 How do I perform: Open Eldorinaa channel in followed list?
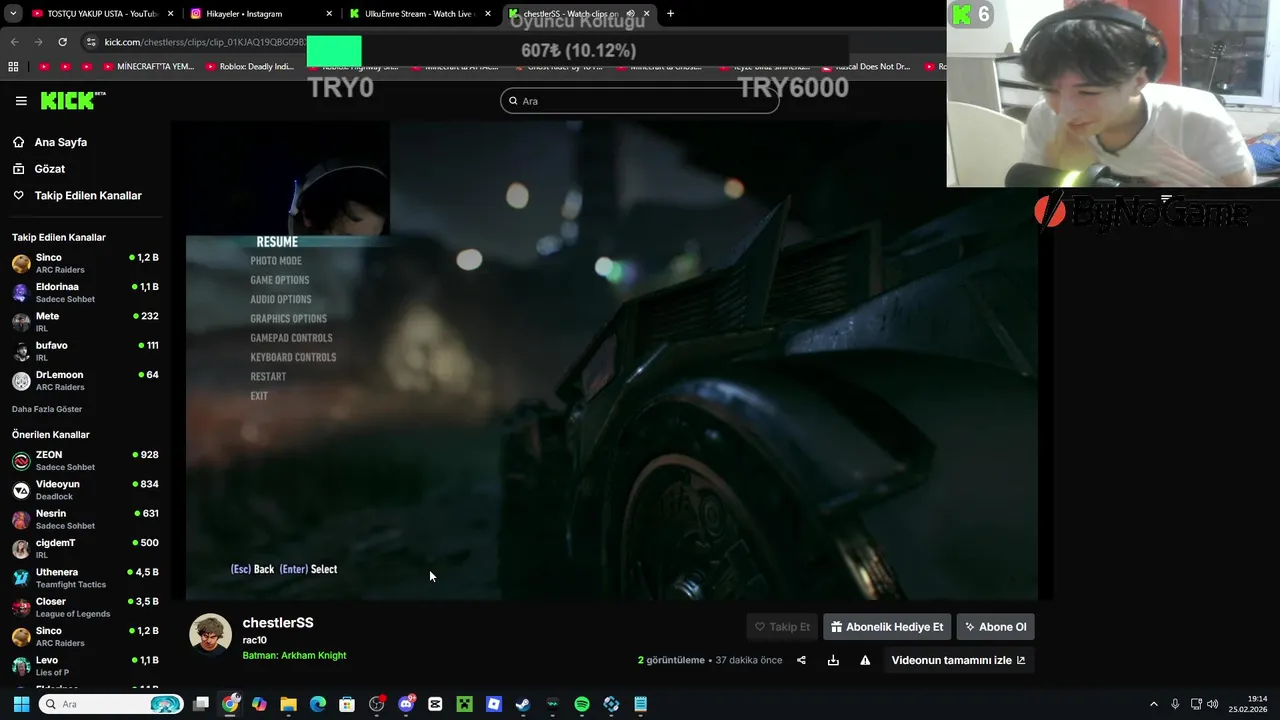pos(85,292)
